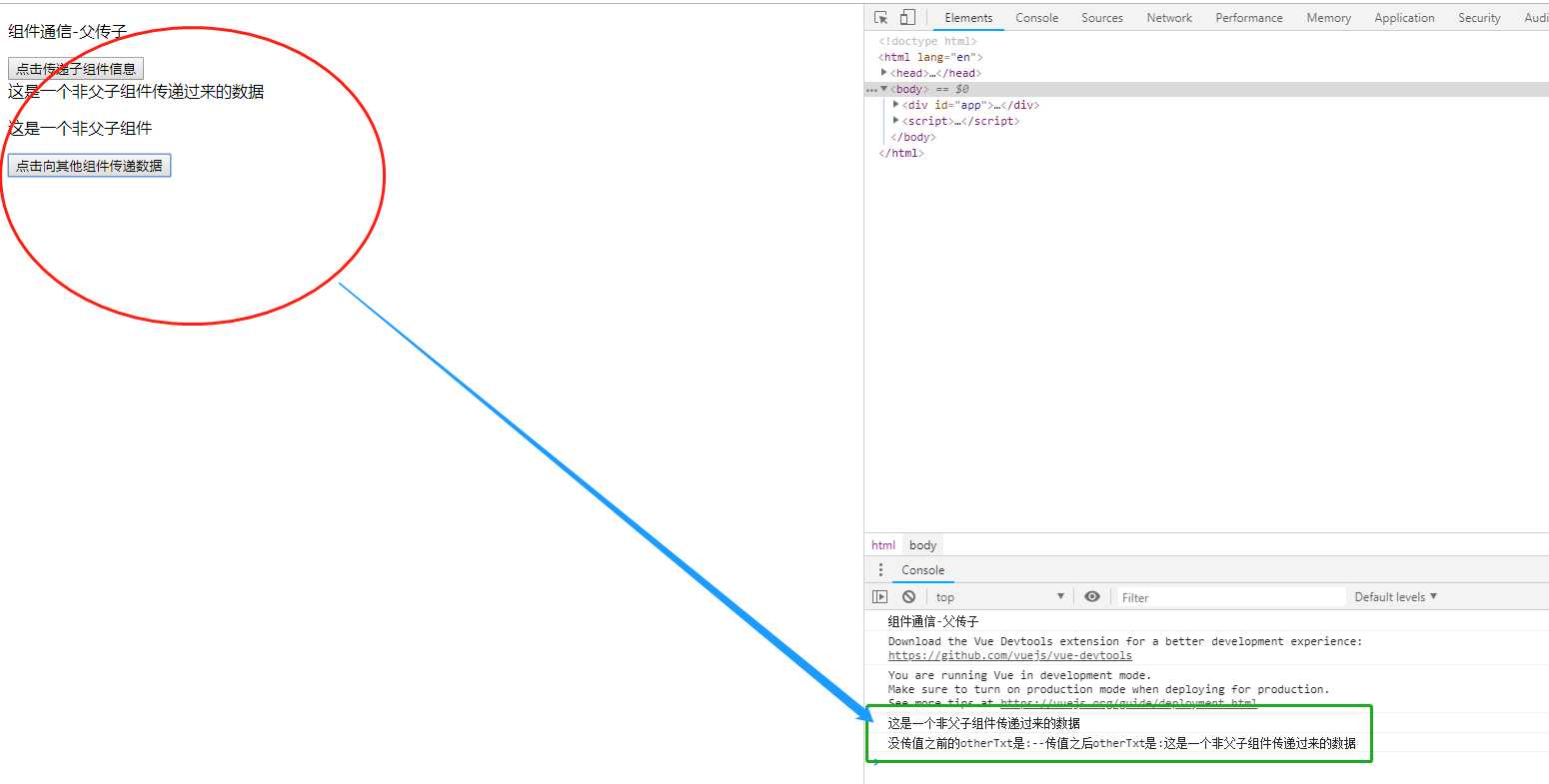Open the top JavaScript context dropdown
The height and width of the screenshot is (784, 1549).
pos(1000,597)
